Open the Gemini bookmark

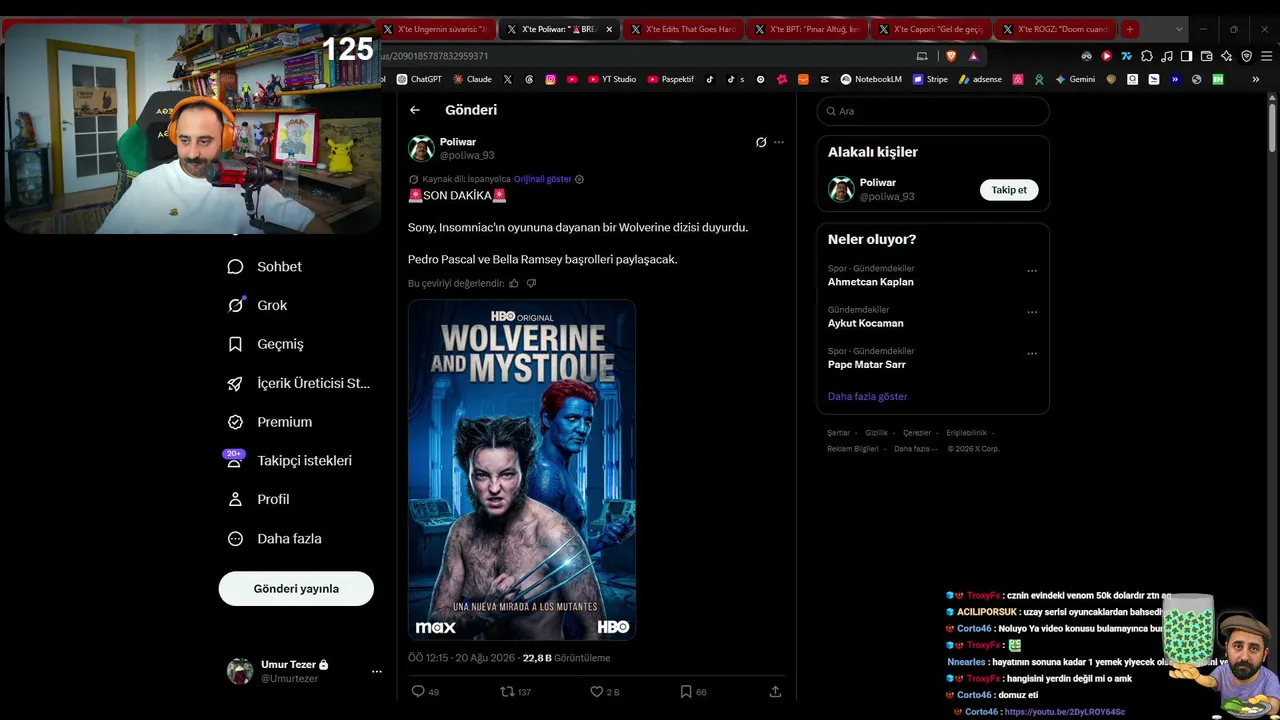(1075, 79)
